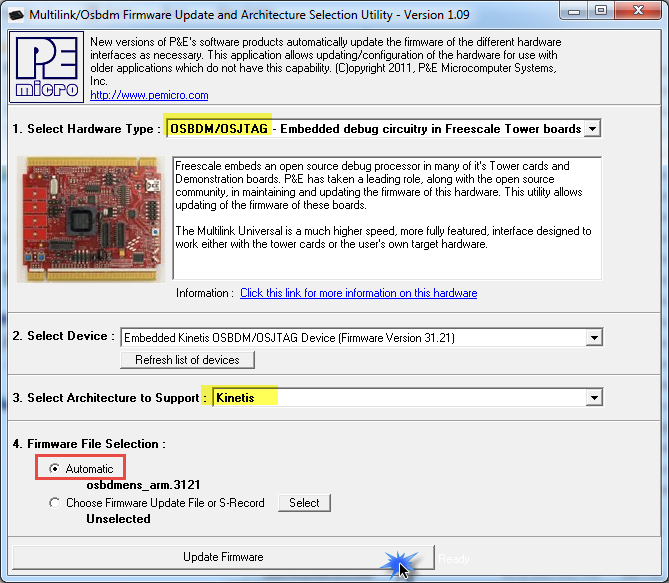Follow the more information on this hardware link
This screenshot has height=583, width=669.
tap(358, 293)
